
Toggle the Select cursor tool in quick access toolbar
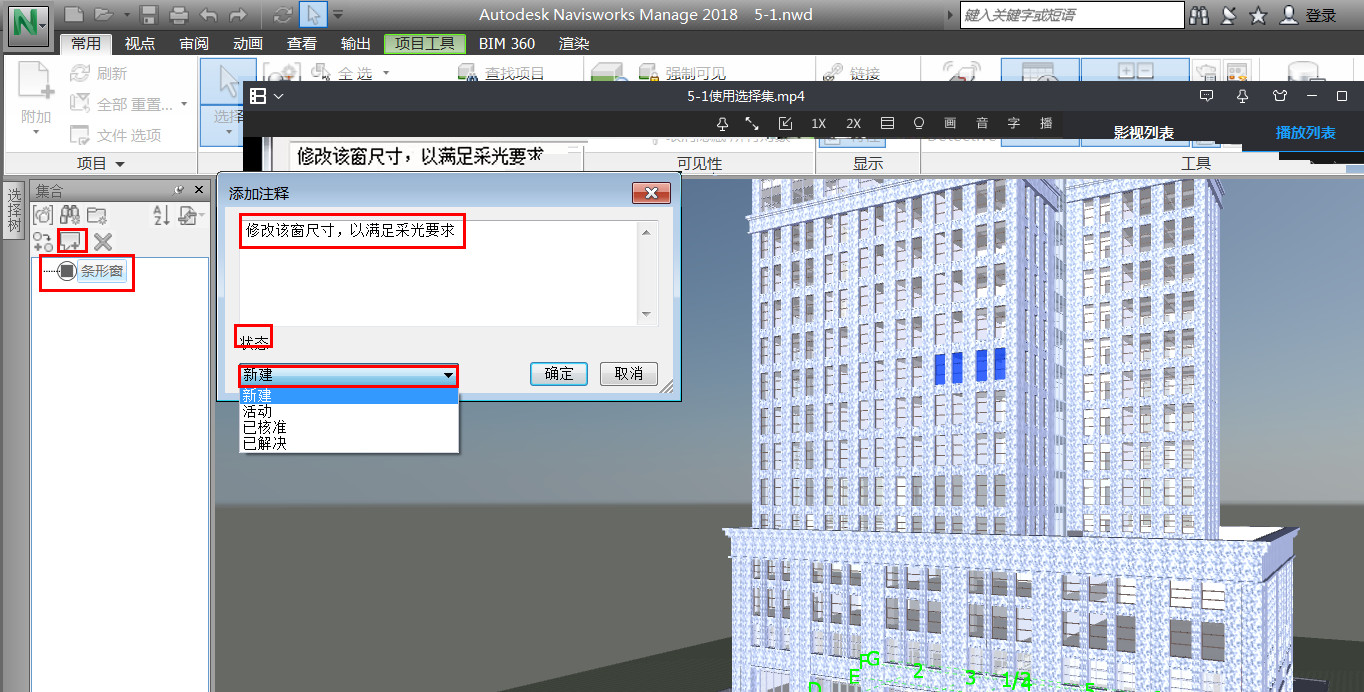tap(312, 15)
